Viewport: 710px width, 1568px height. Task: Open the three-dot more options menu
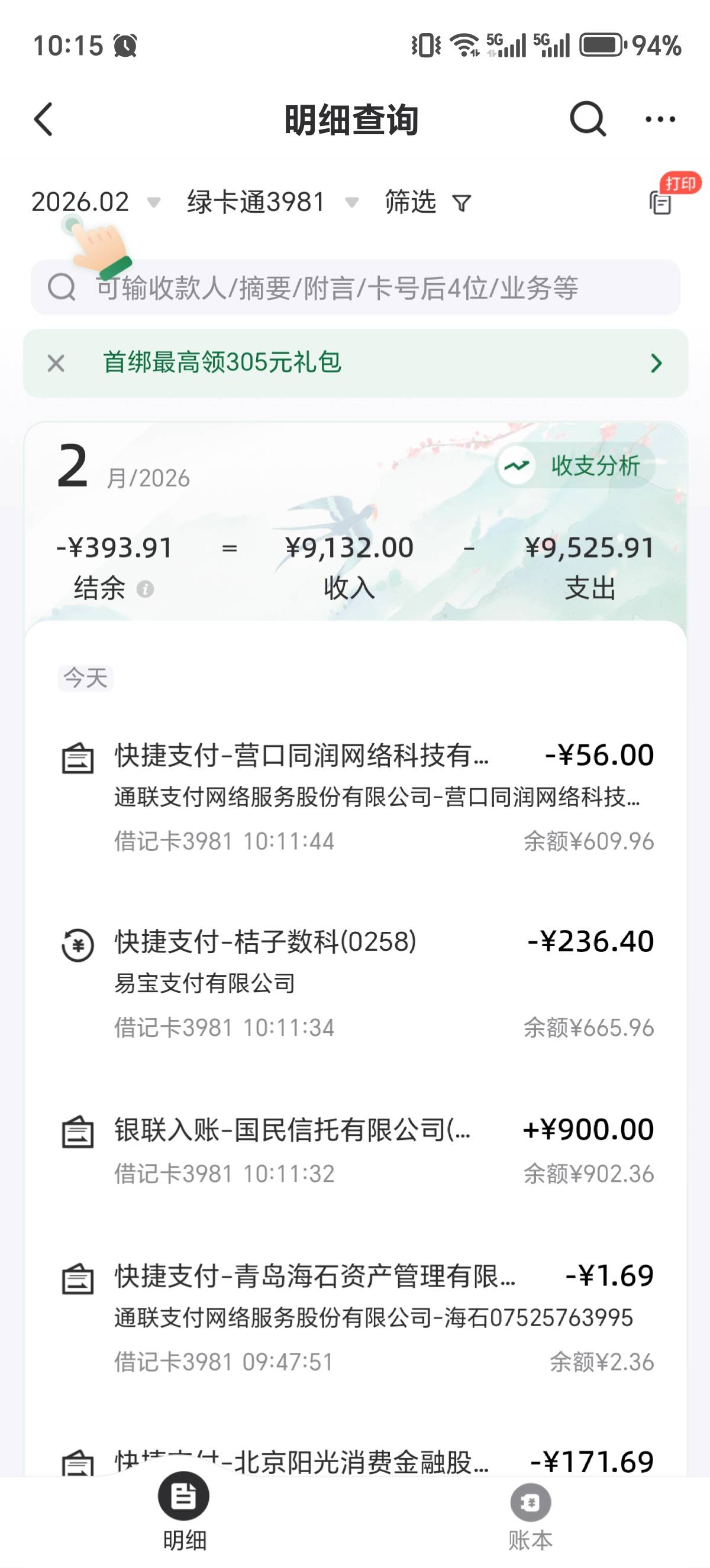660,119
